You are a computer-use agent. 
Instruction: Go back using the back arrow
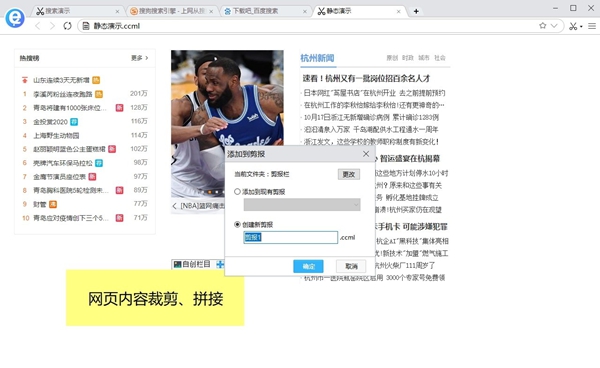(x=38, y=26)
